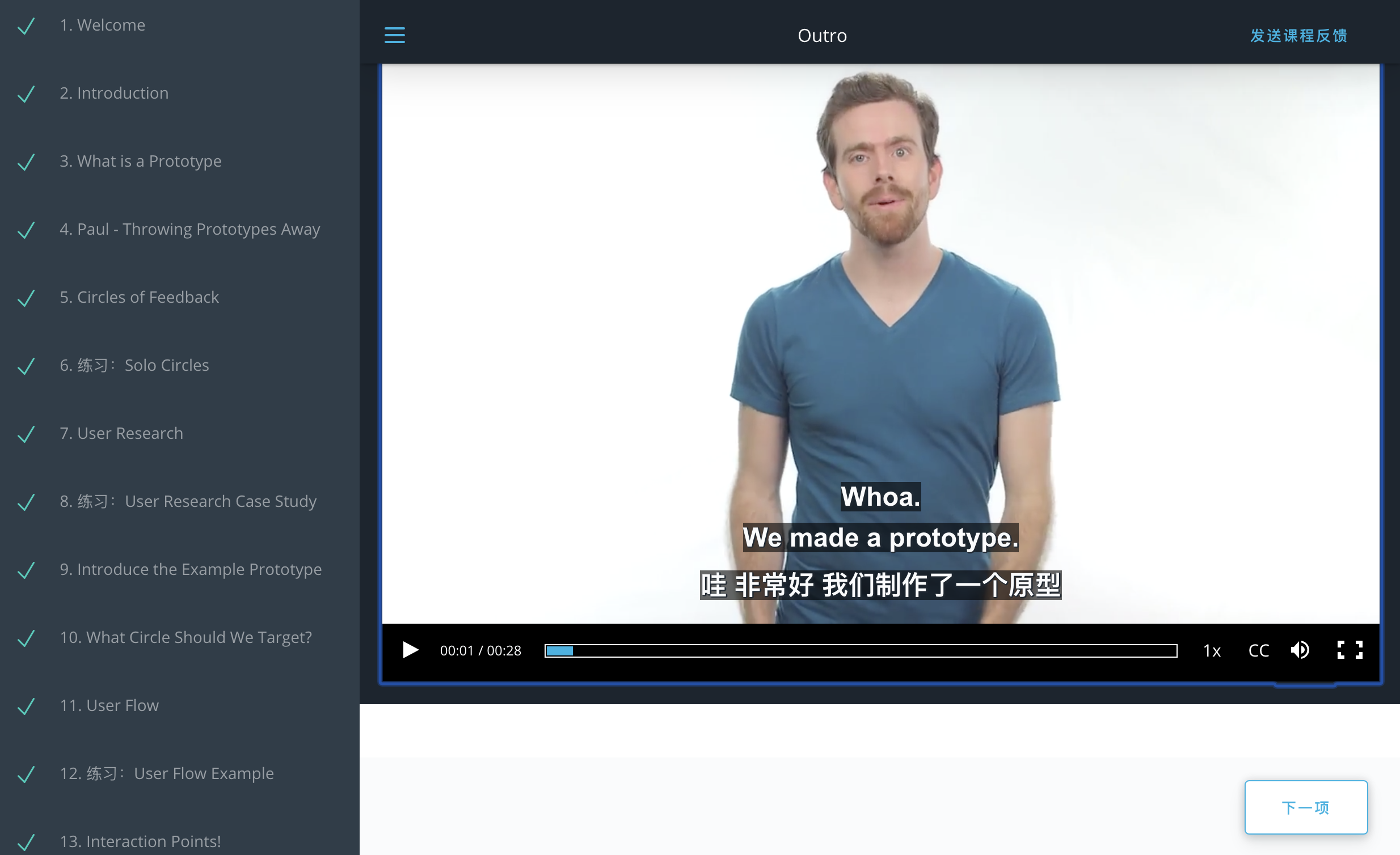
Task: Mute the video using speaker icon
Action: 1300,650
